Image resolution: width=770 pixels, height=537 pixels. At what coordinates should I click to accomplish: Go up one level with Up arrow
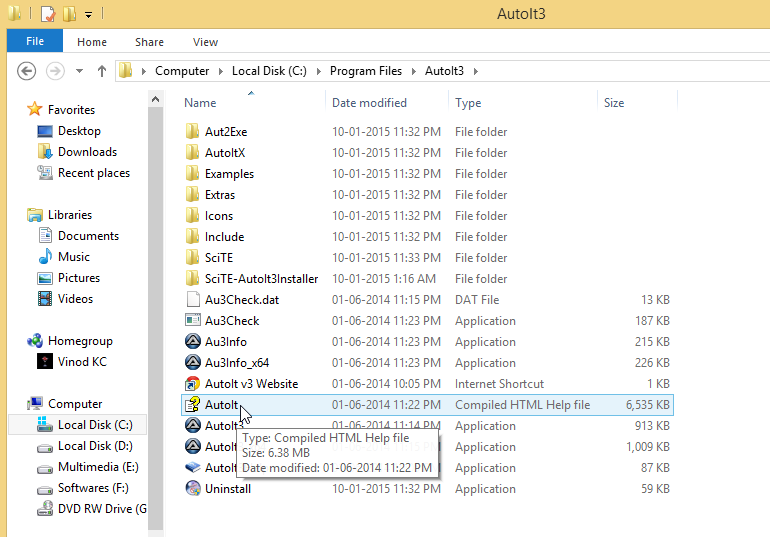102,71
